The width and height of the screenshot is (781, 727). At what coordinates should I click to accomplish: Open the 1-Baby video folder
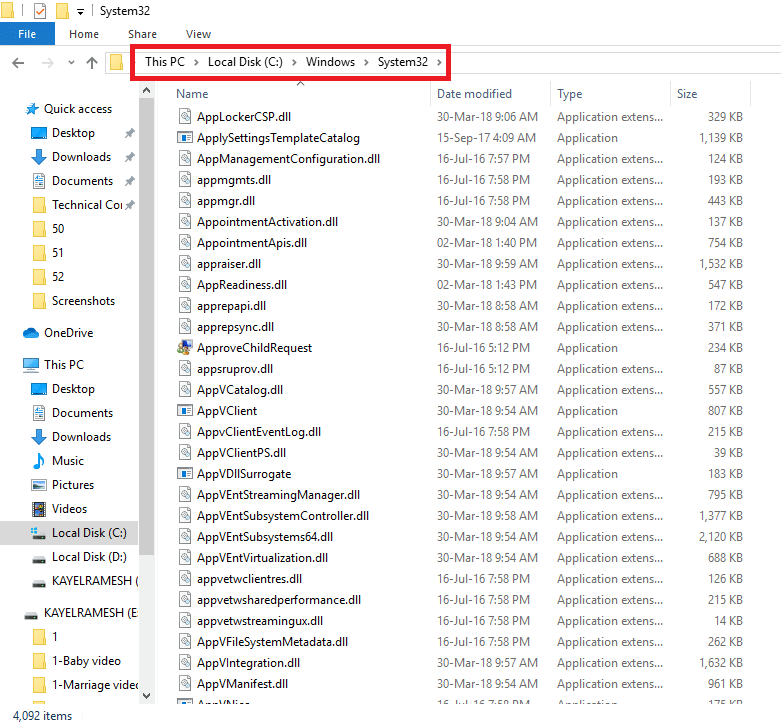(86, 661)
